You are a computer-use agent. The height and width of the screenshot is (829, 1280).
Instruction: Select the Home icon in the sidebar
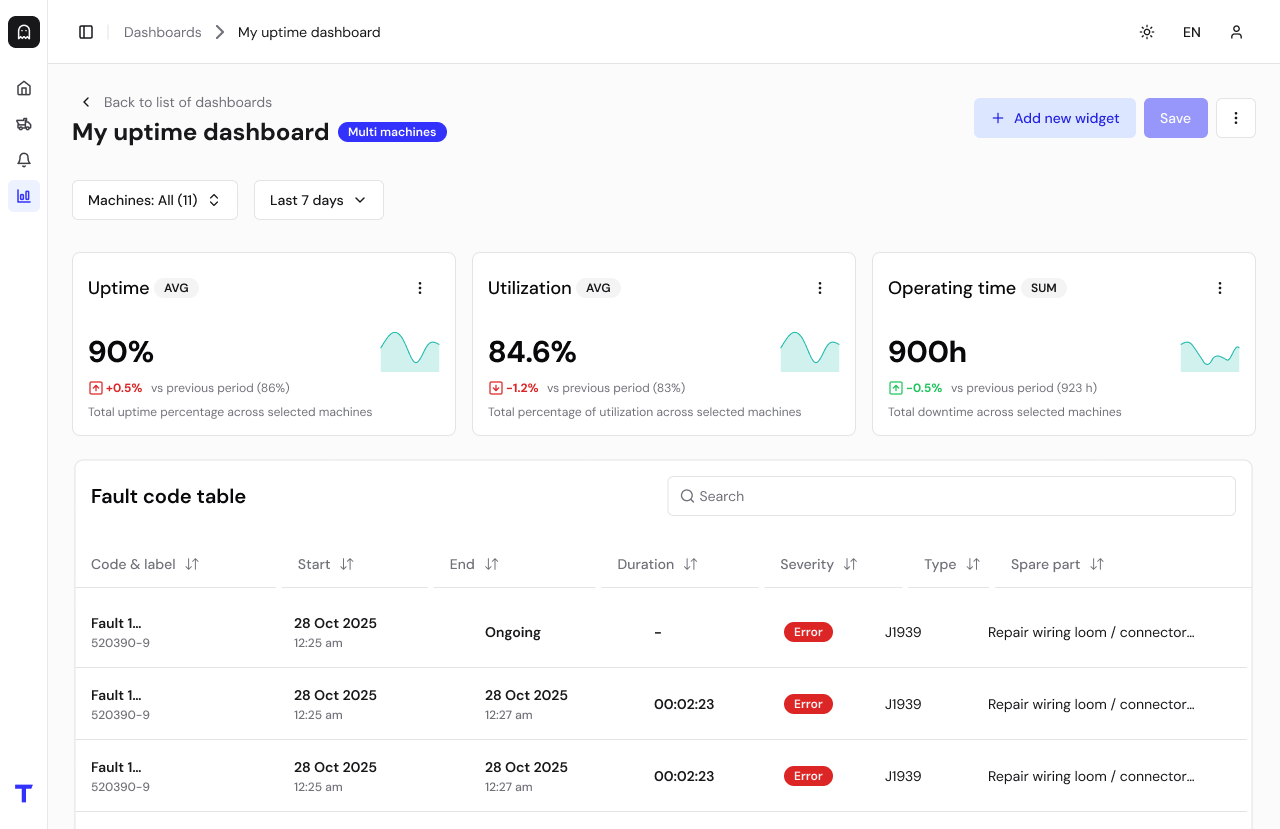pyautogui.click(x=23, y=88)
